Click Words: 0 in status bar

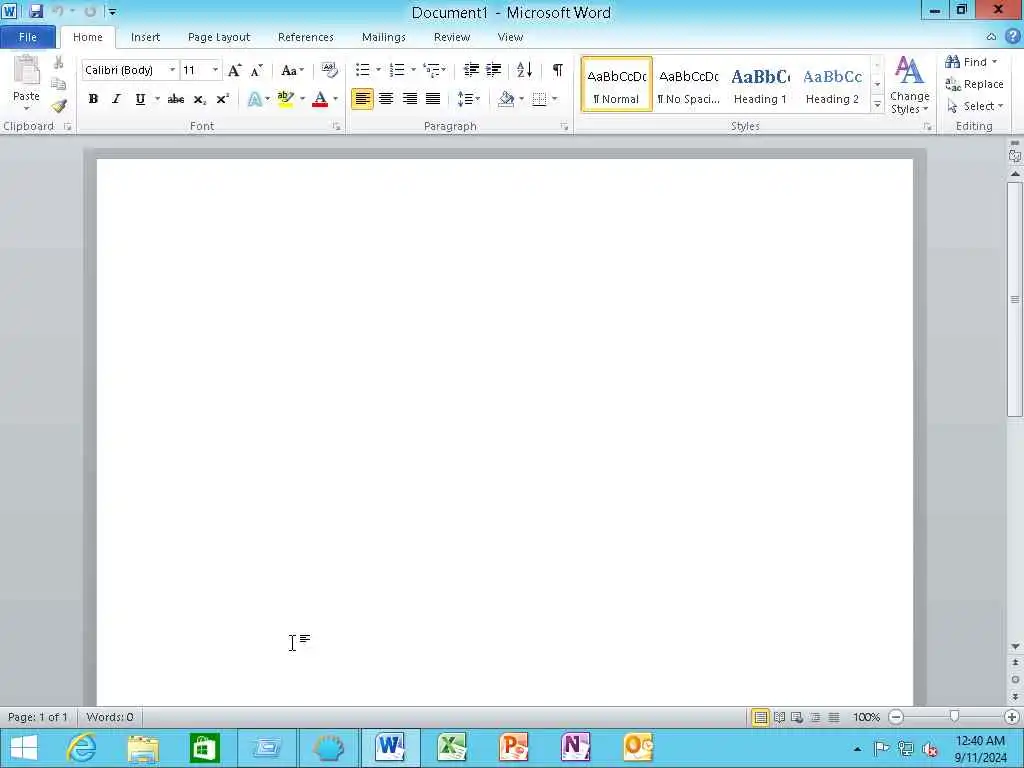pos(110,717)
